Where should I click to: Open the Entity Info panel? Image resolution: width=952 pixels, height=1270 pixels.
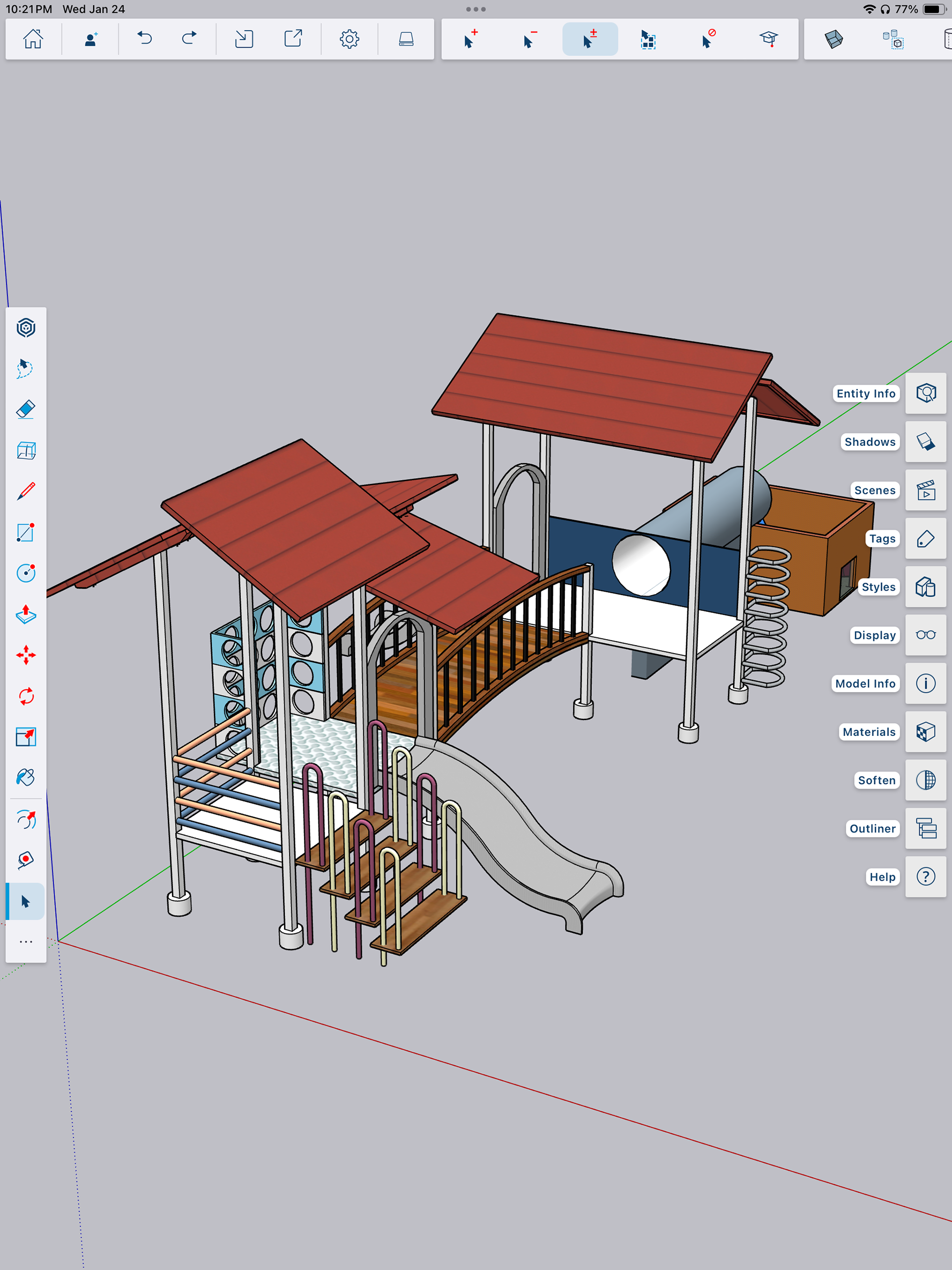pos(926,393)
